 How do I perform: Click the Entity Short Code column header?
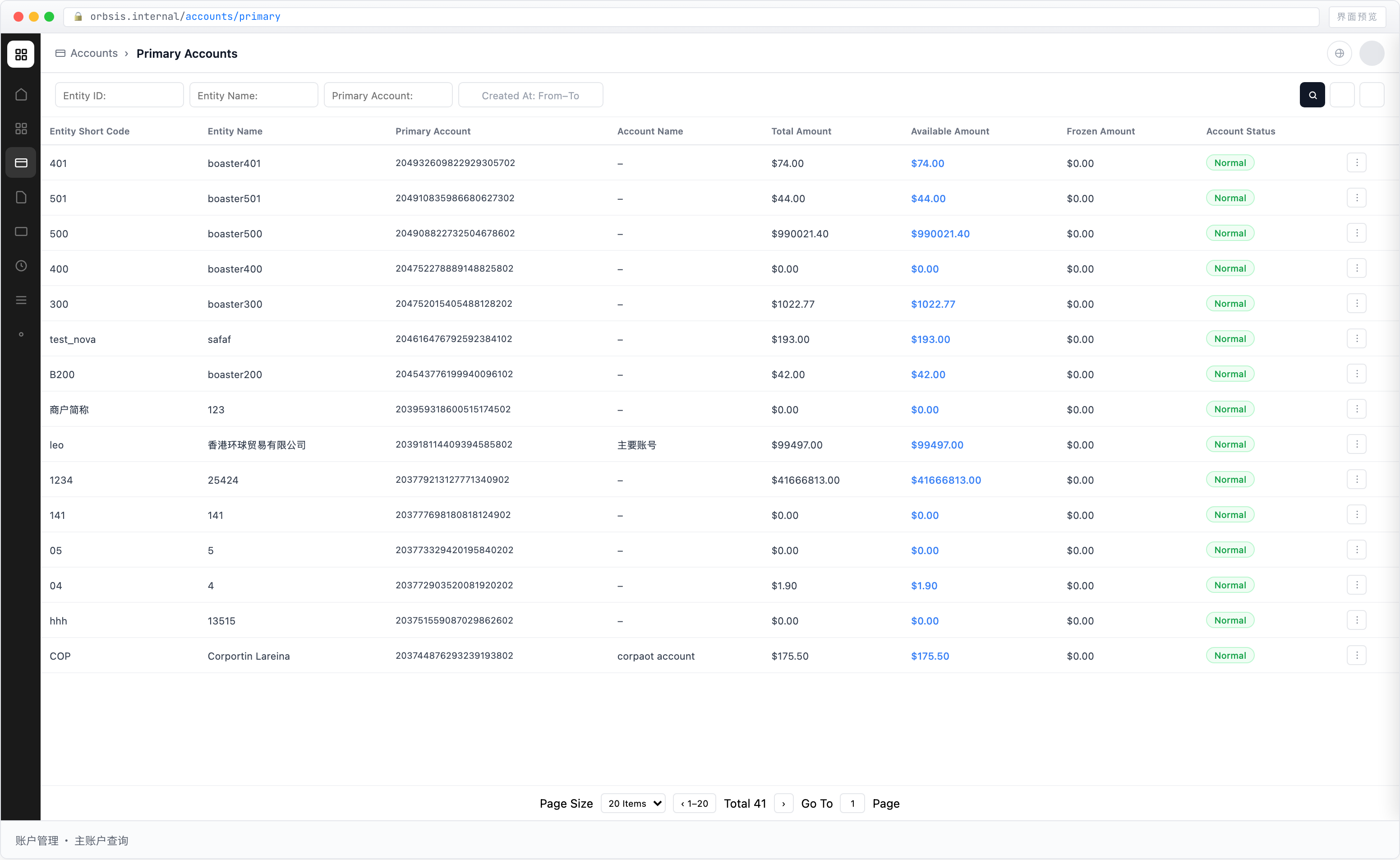pos(90,131)
